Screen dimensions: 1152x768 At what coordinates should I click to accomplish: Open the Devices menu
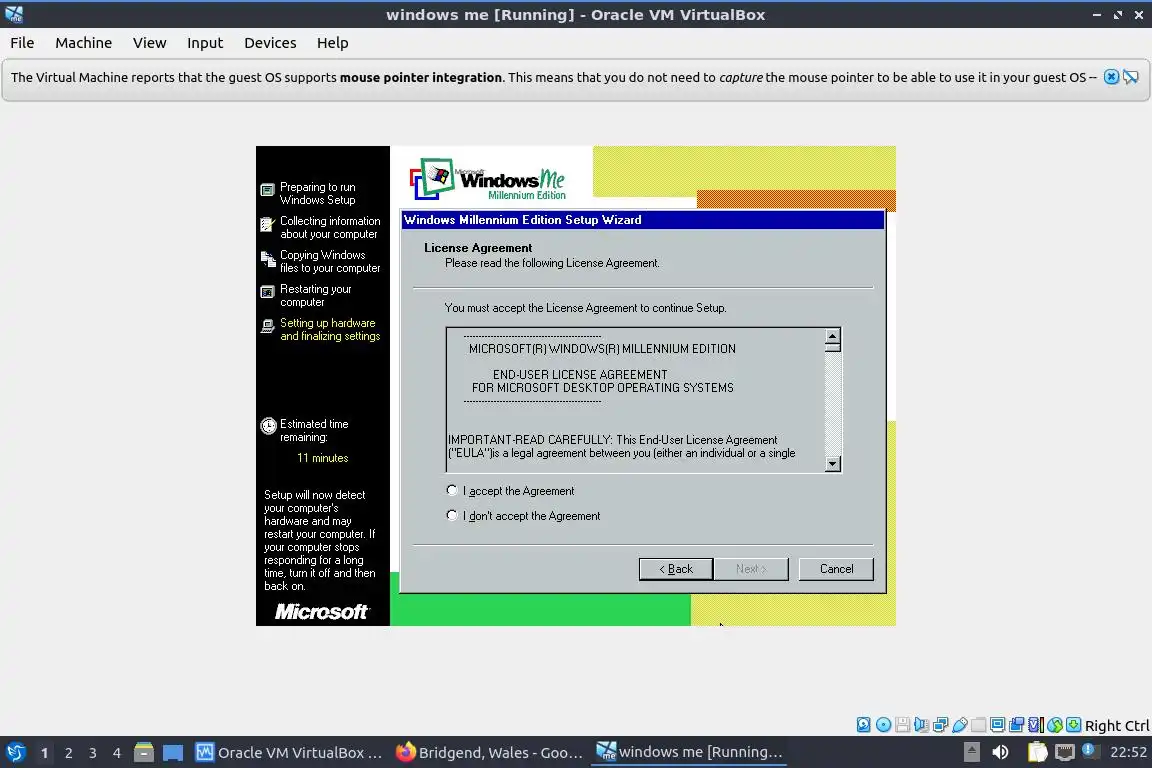[x=270, y=43]
